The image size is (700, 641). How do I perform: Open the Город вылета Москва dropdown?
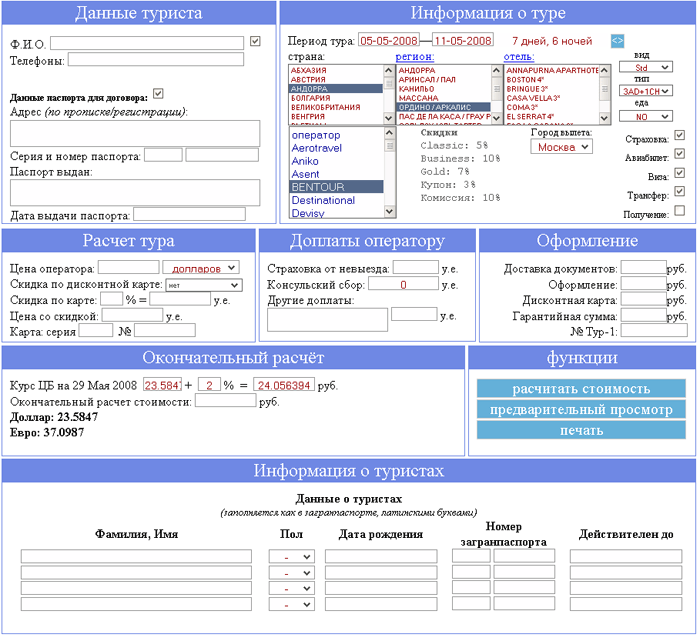(x=561, y=147)
